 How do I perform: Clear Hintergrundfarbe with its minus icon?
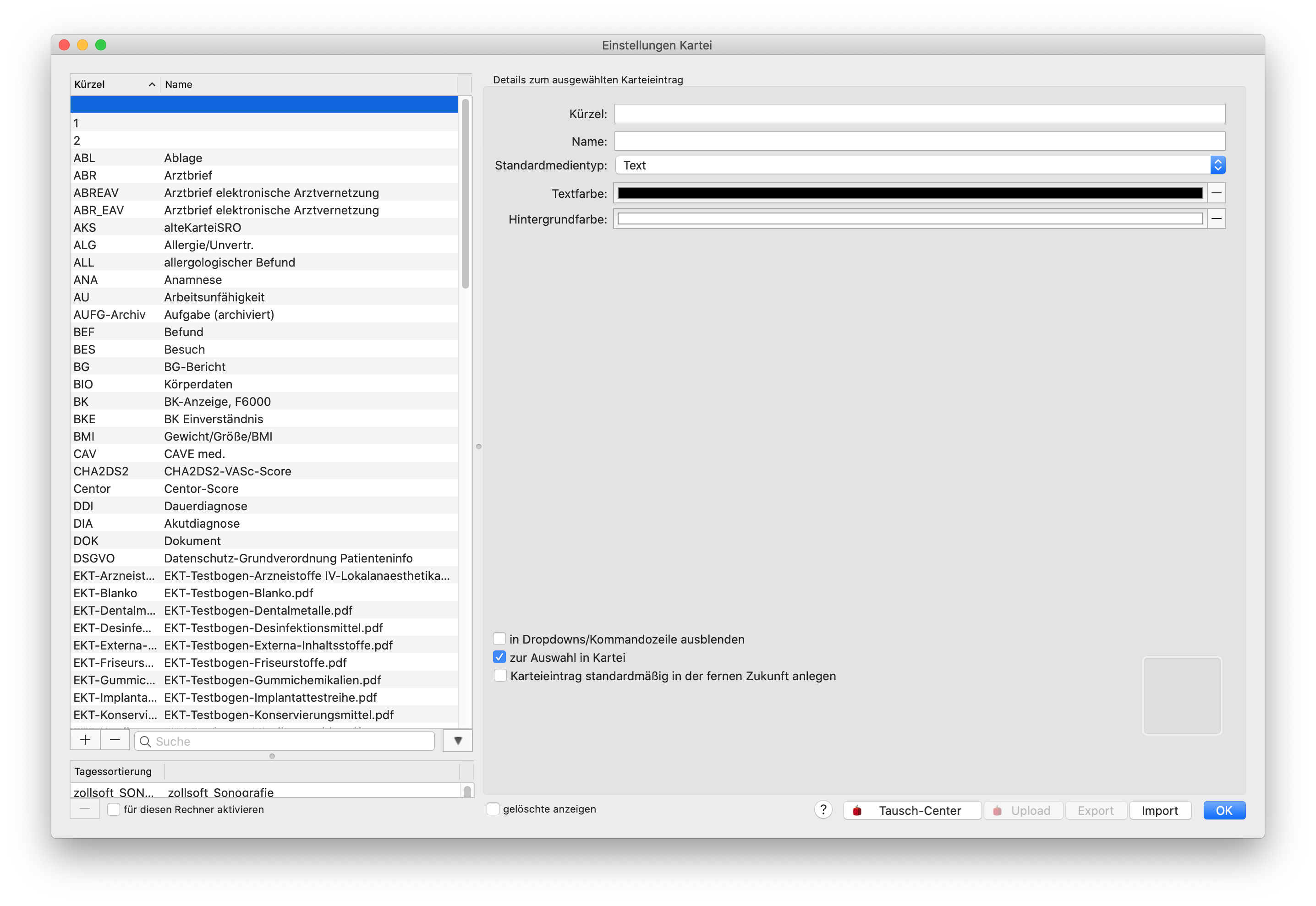tap(1216, 218)
